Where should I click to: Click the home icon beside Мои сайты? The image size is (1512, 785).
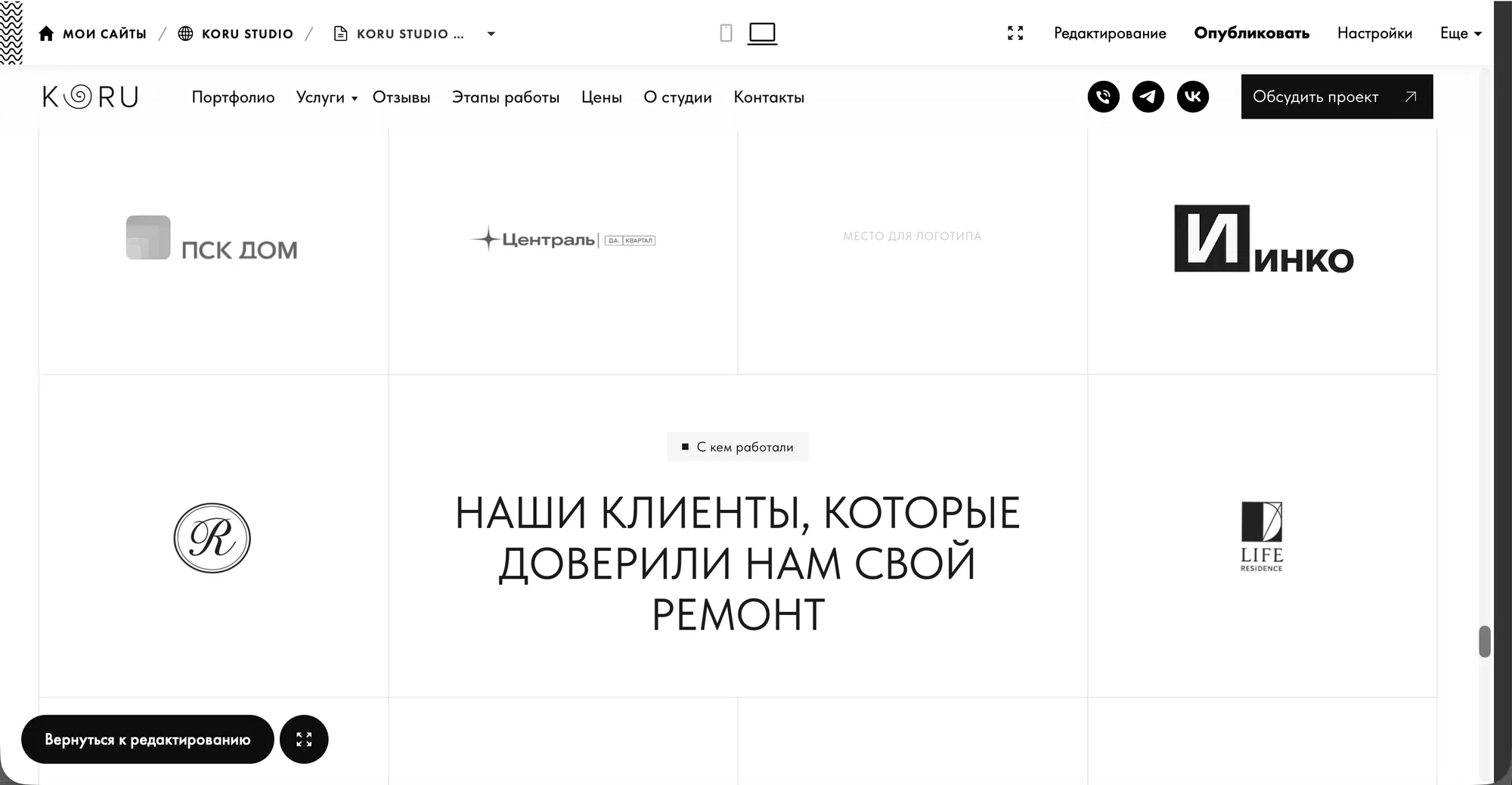pos(46,33)
